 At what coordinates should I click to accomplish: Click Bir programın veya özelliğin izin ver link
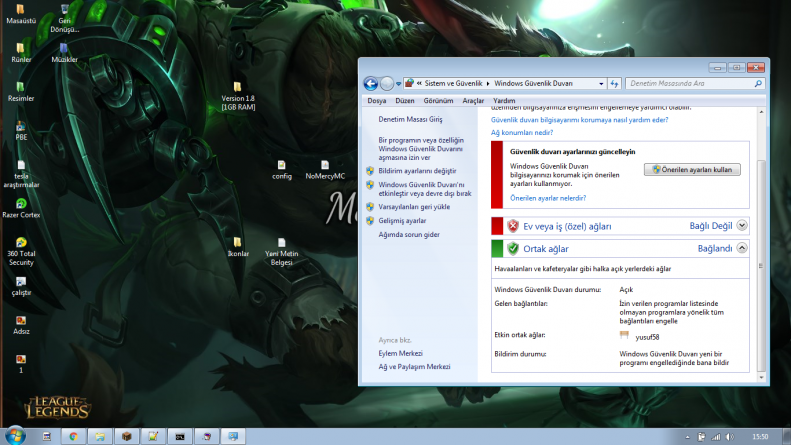click(x=421, y=149)
